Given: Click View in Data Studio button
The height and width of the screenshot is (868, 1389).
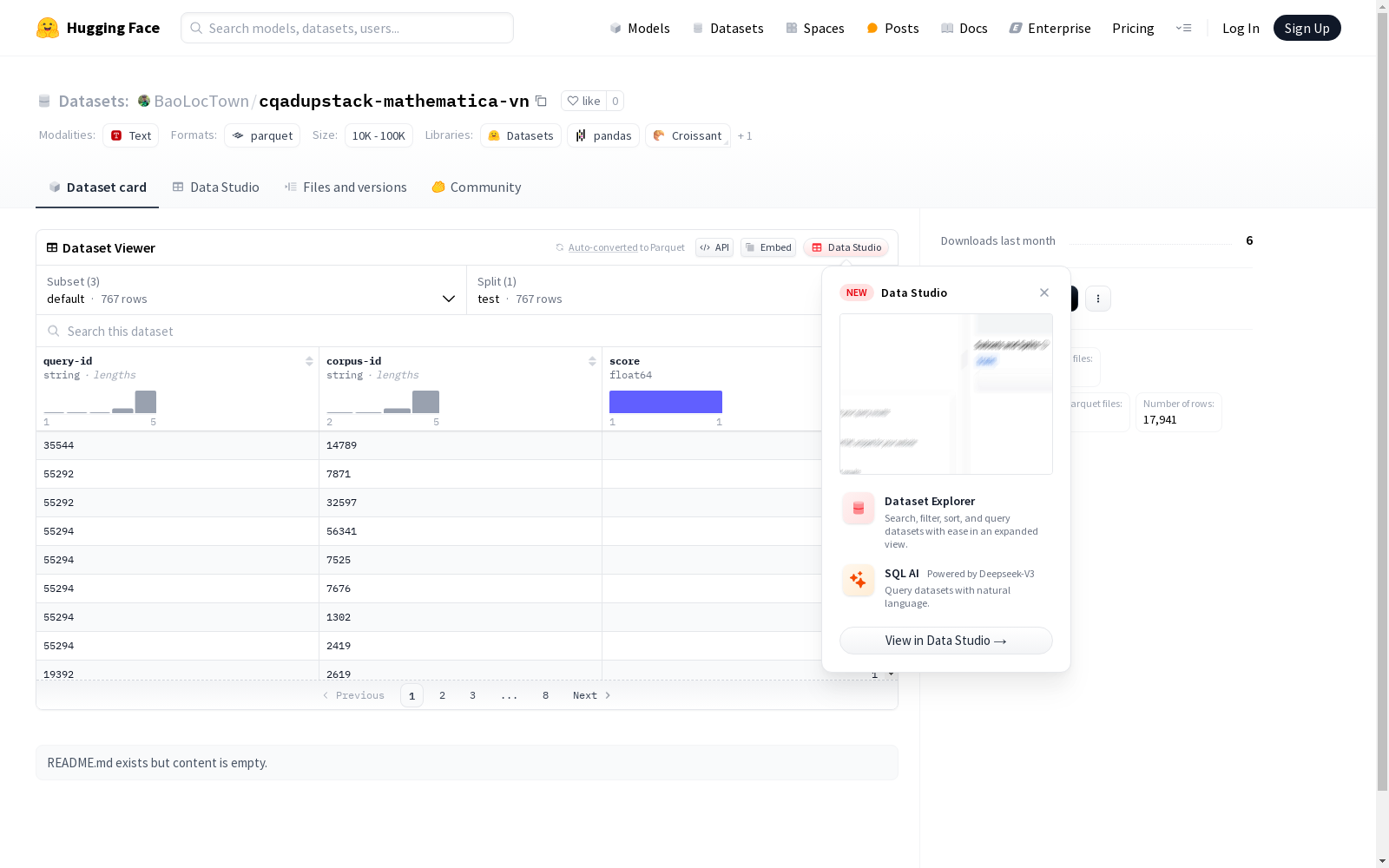Looking at the screenshot, I should coord(946,641).
